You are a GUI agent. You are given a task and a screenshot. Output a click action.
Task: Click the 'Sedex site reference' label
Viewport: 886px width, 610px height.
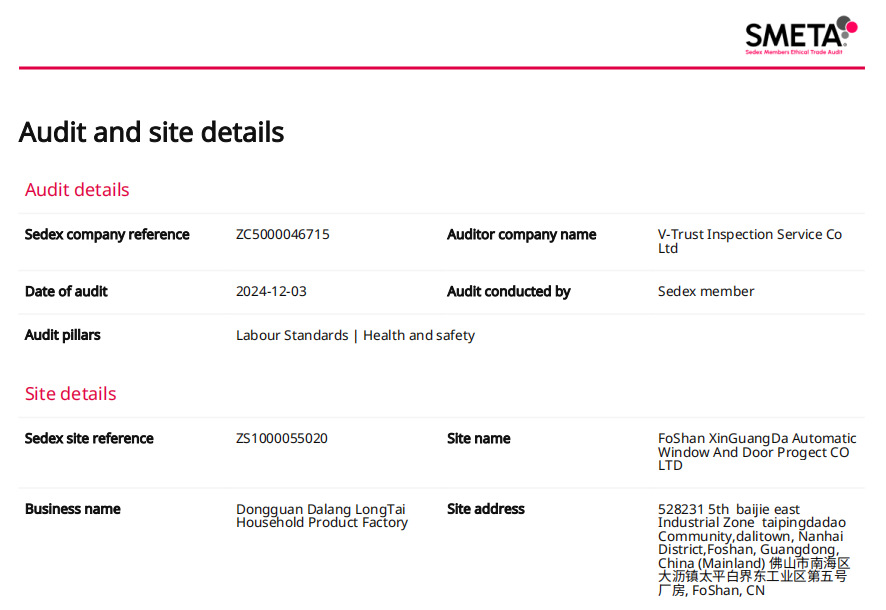[89, 439]
